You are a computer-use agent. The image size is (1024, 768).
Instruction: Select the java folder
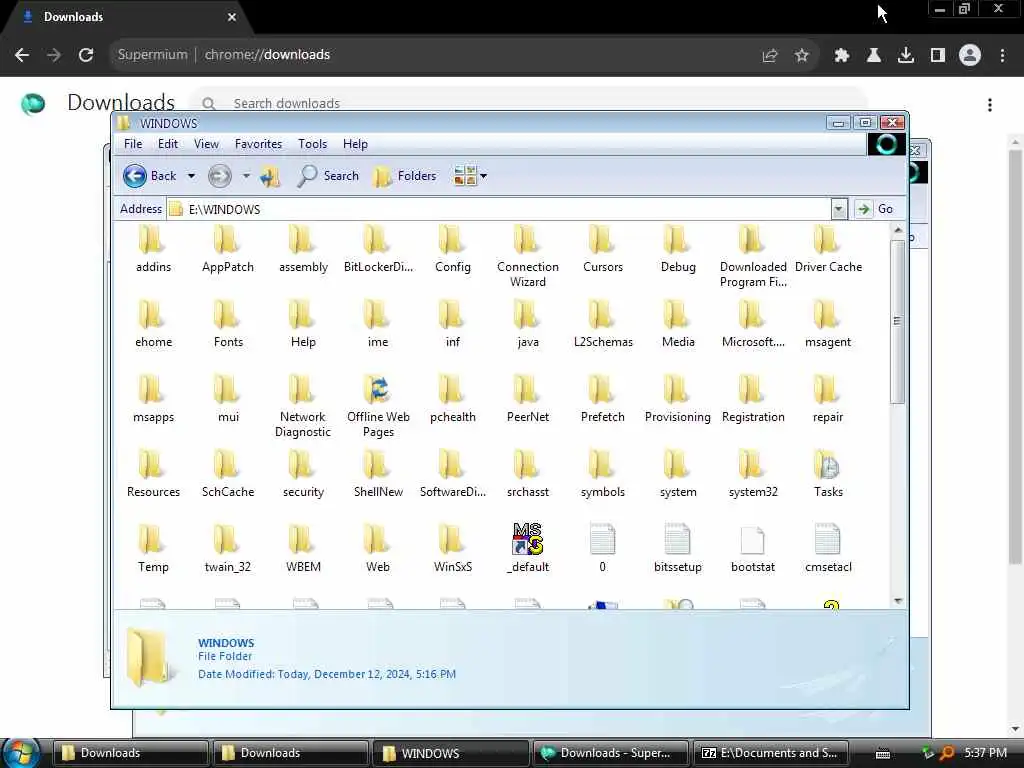point(528,325)
